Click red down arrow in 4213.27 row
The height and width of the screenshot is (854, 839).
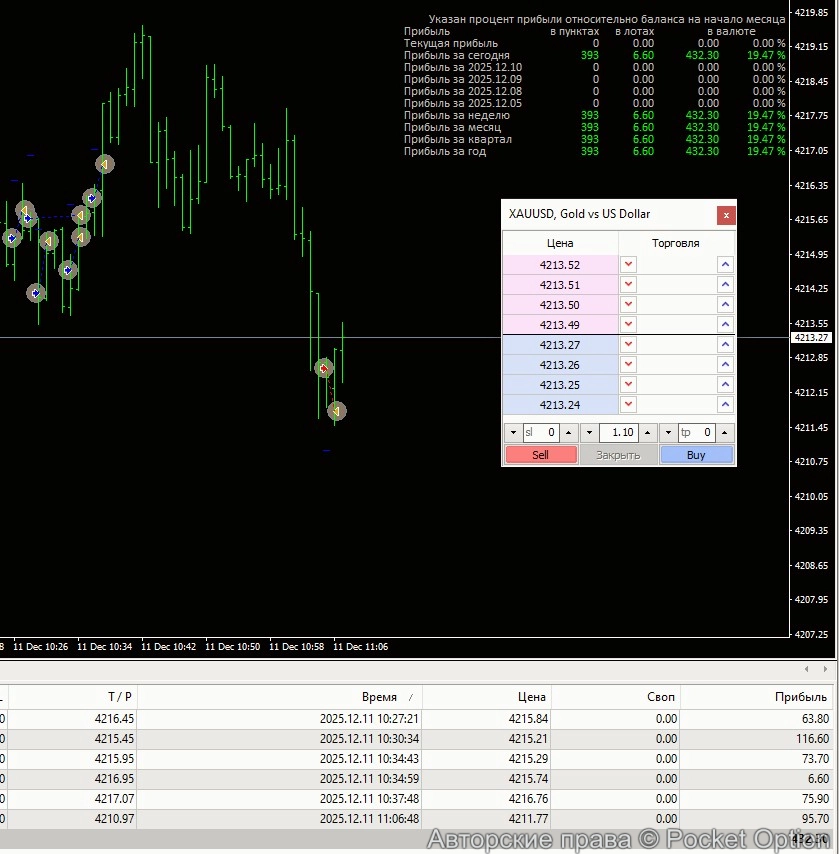(x=628, y=345)
